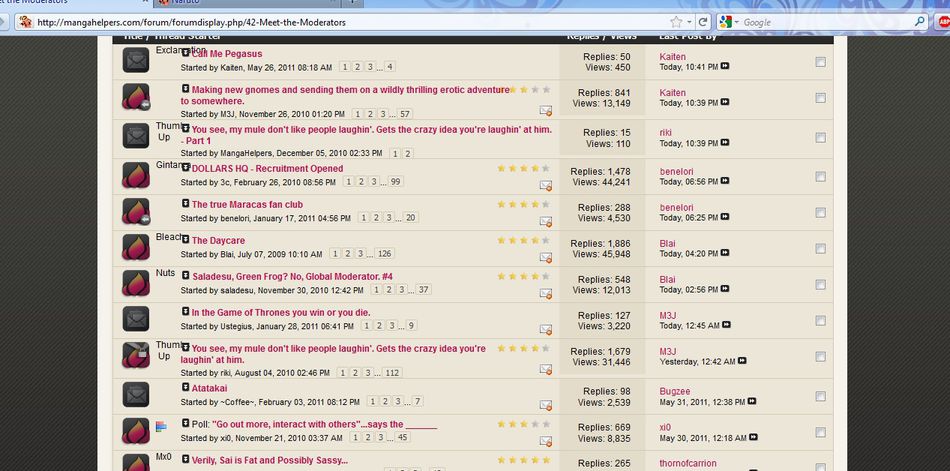Go to last post arrow for Bugzee May 31
The width and height of the screenshot is (950, 471).
click(x=752, y=401)
